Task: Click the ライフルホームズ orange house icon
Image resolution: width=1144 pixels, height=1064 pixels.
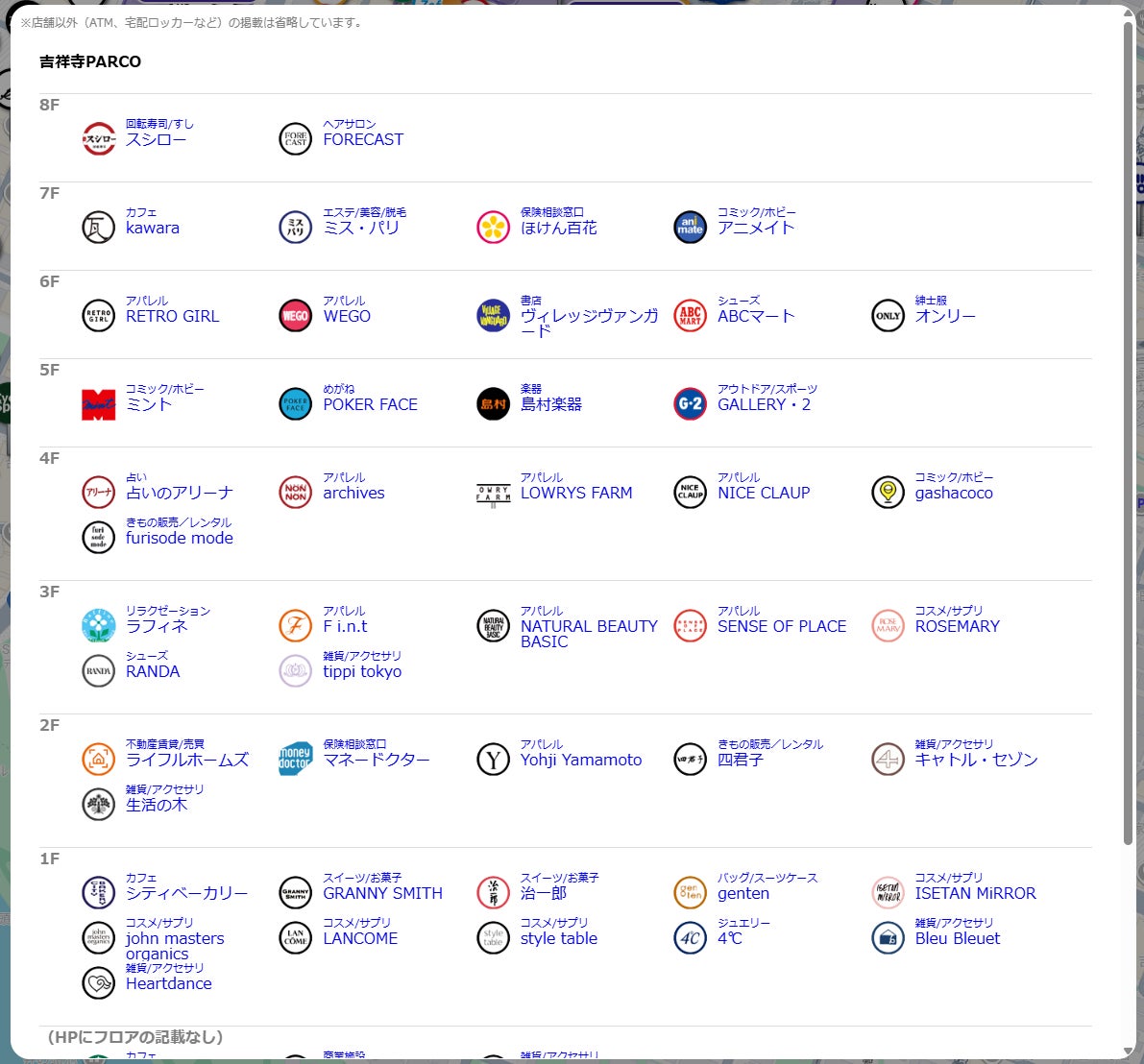Action: [99, 759]
